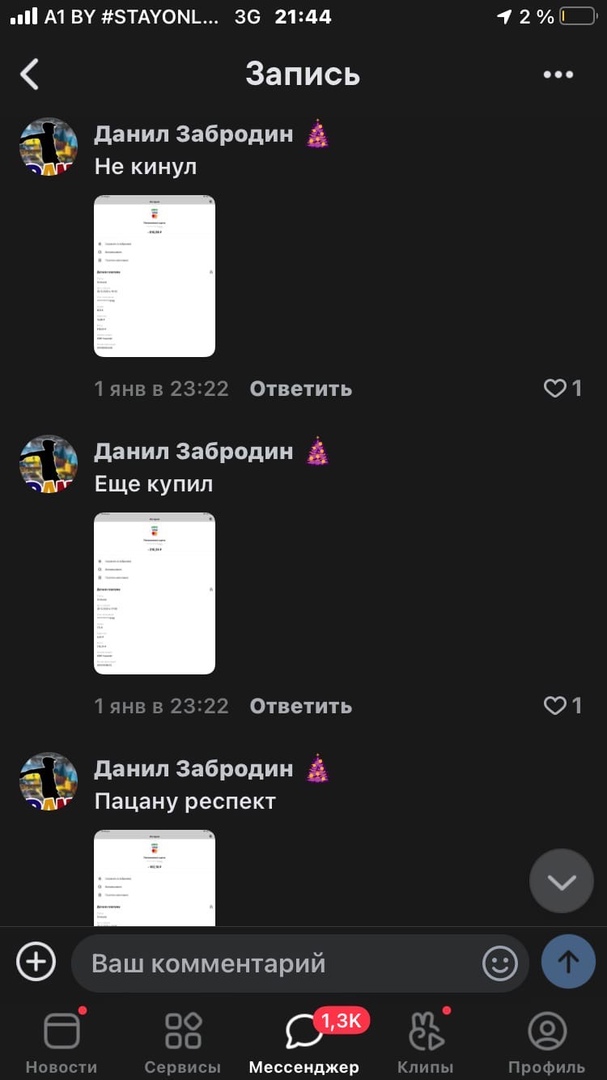This screenshot has height=1080, width=607.
Task: Send comment with the arrow-up button
Action: pos(568,962)
